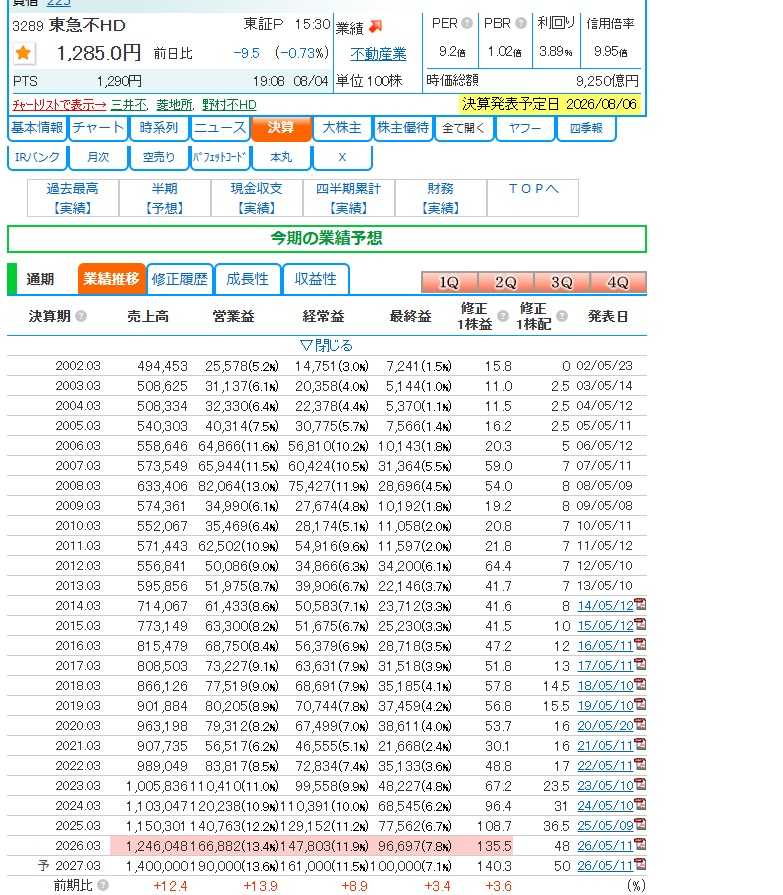Jump to 過去最高【実績】 section
Viewport: 783px width, 895px height.
coord(73,198)
